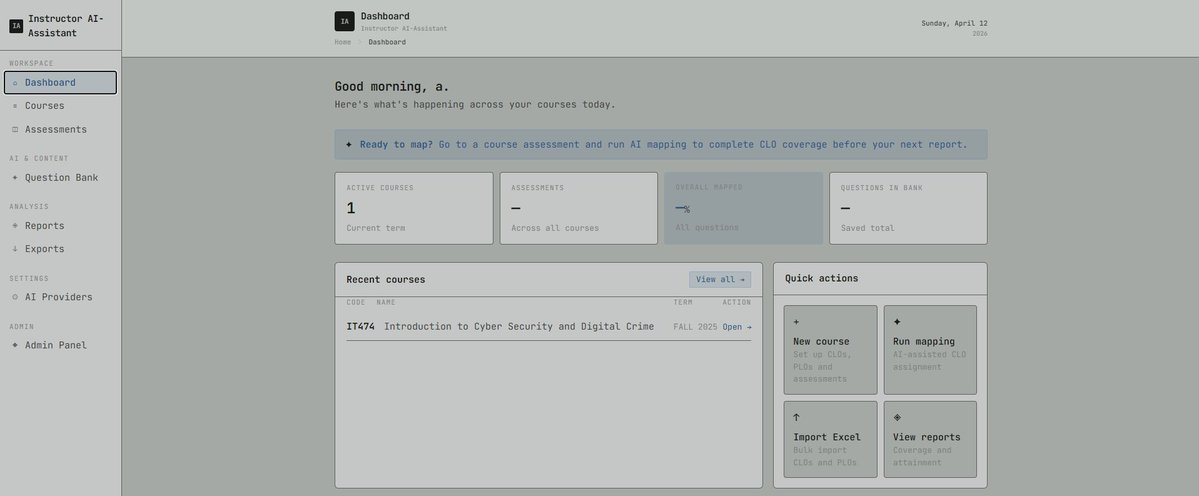This screenshot has width=1199, height=496.
Task: Open Assessments from the sidebar
Action: click(x=60, y=130)
